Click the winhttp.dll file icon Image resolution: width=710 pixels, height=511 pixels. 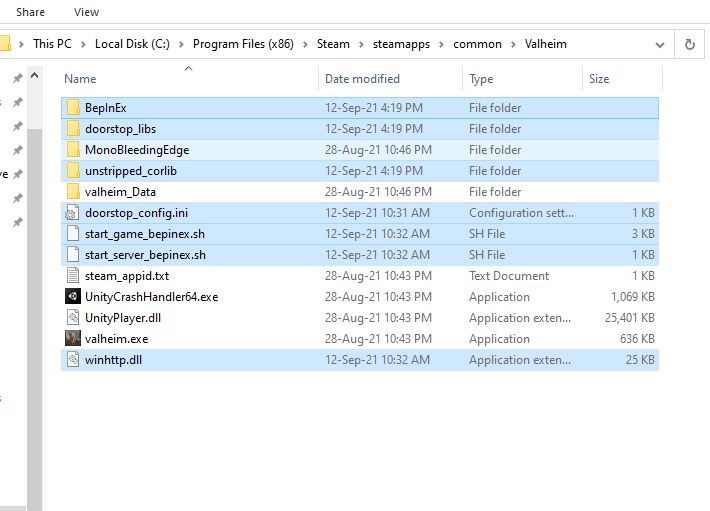tap(73, 360)
